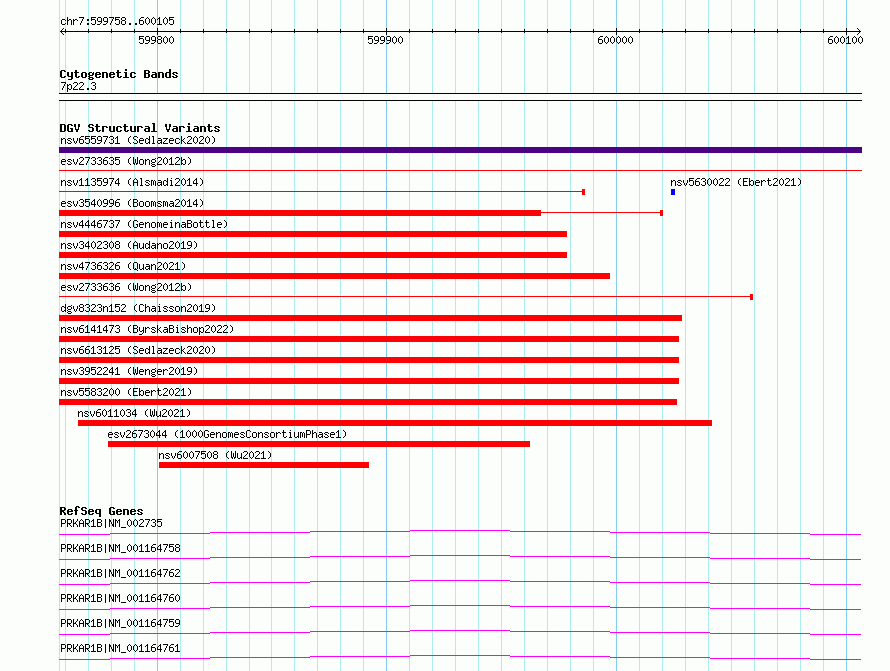Viewport: 890px width, 671px height.
Task: Click the nsv1135974 (Alsmadi2014) label
Action: (x=132, y=182)
